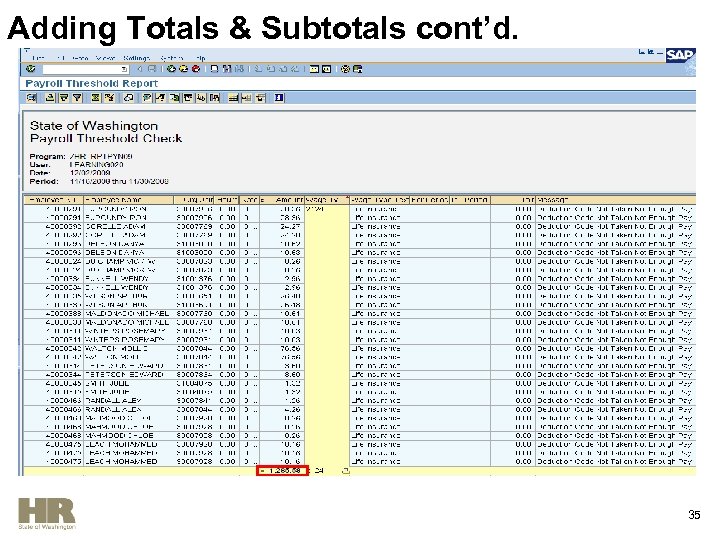Image resolution: width=720 pixels, height=540 pixels.
Task: Click the Save icon in the standard toolbar
Action: point(152,69)
